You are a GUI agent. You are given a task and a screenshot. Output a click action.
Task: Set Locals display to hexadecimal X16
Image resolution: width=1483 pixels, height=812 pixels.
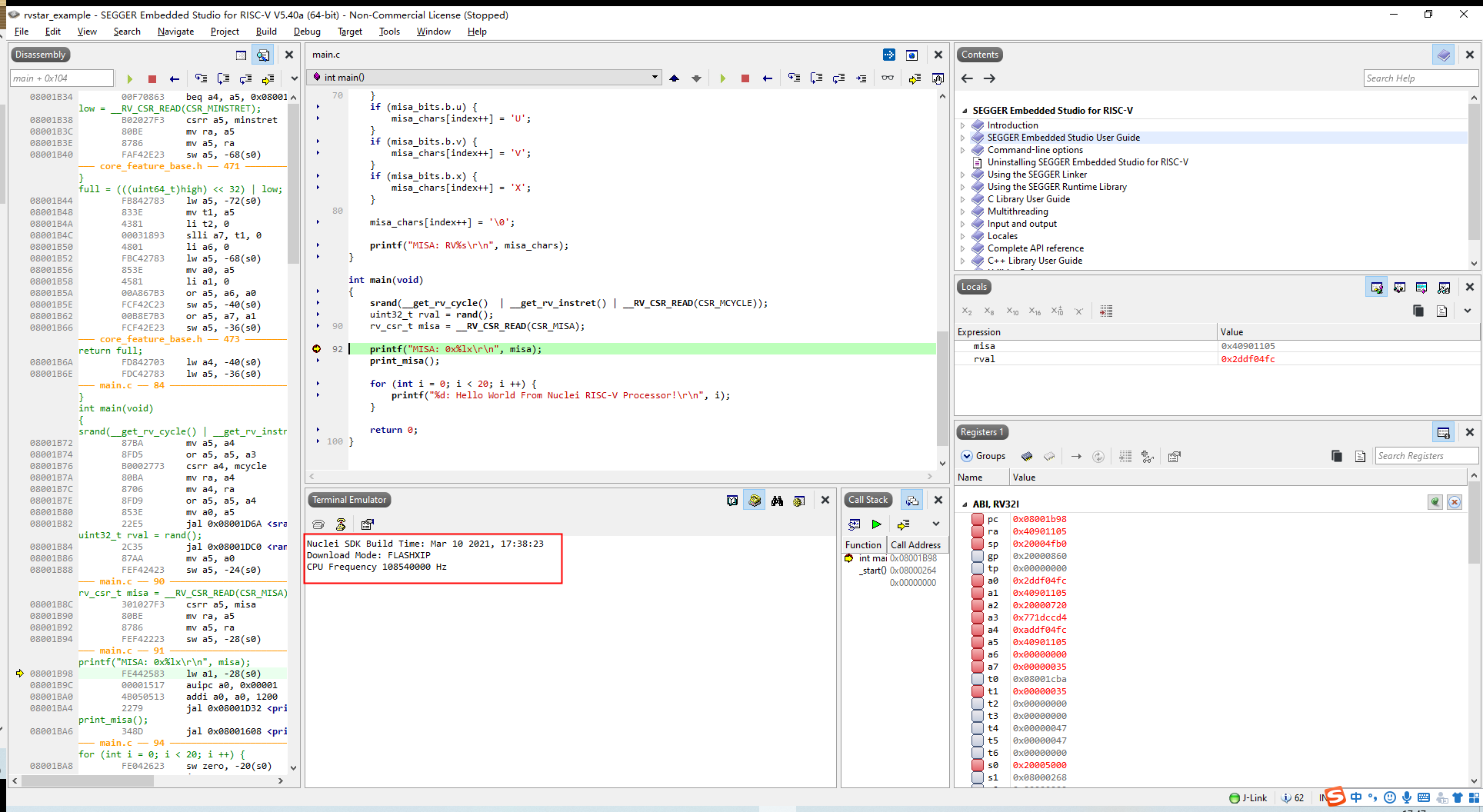(x=1035, y=311)
